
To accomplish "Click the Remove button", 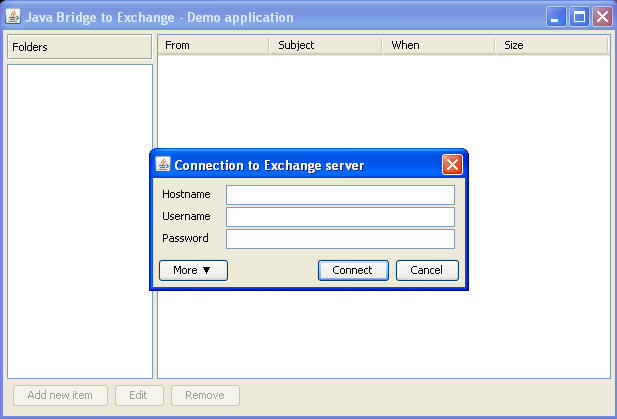I will 205,395.
